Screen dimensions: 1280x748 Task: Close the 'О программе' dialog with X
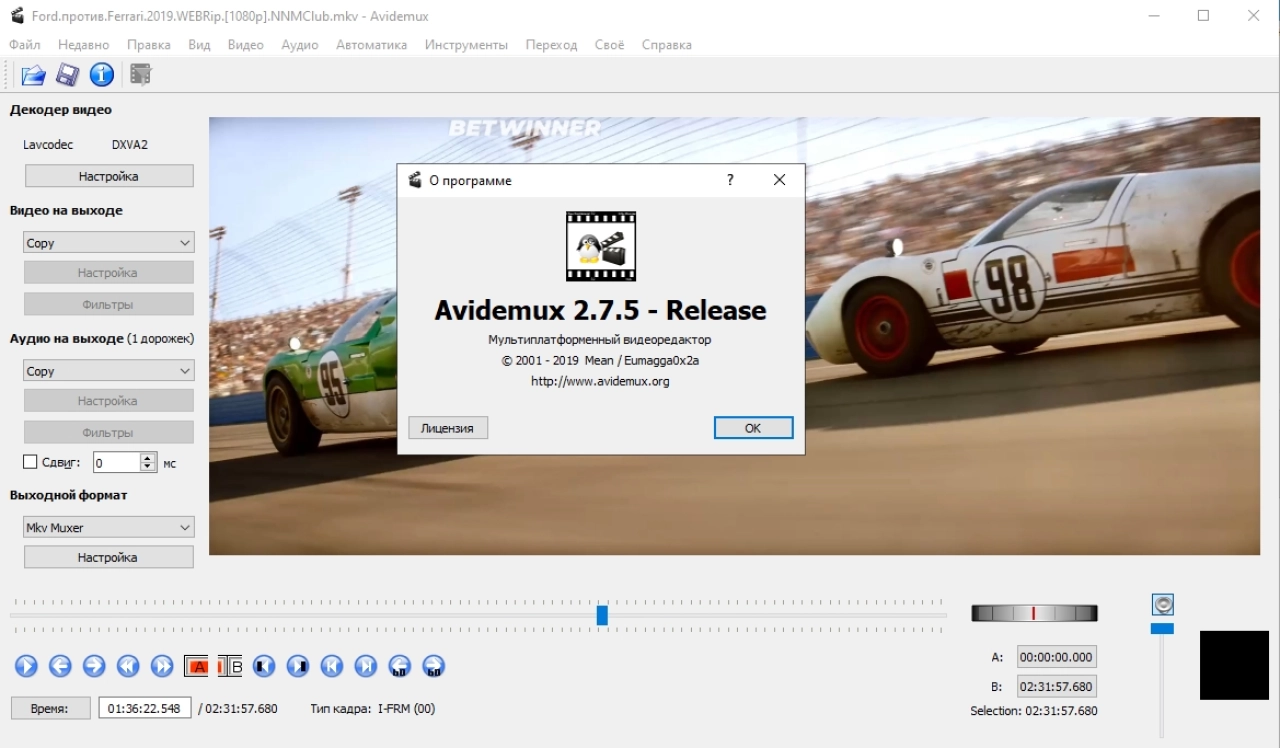pos(779,180)
